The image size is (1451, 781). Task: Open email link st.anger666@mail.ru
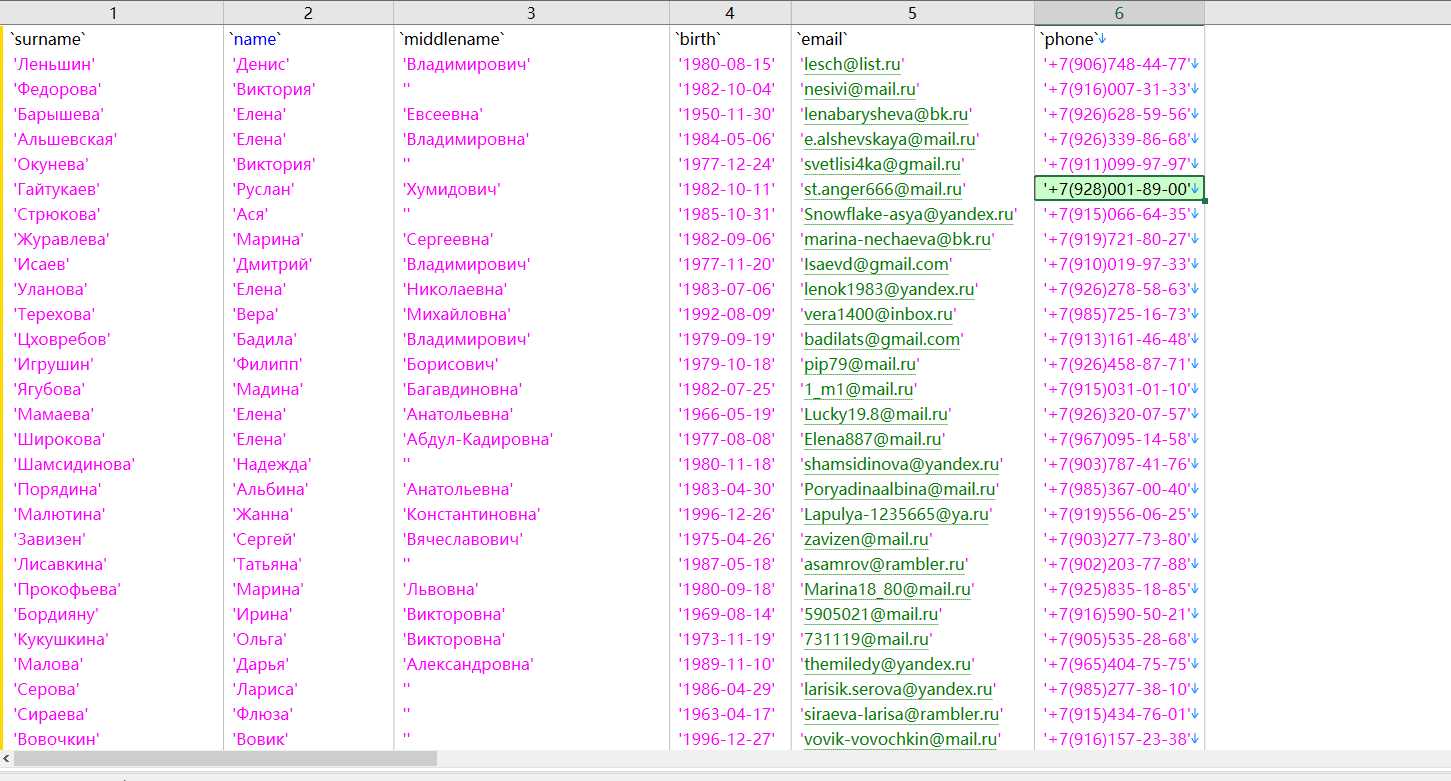pyautogui.click(x=884, y=189)
